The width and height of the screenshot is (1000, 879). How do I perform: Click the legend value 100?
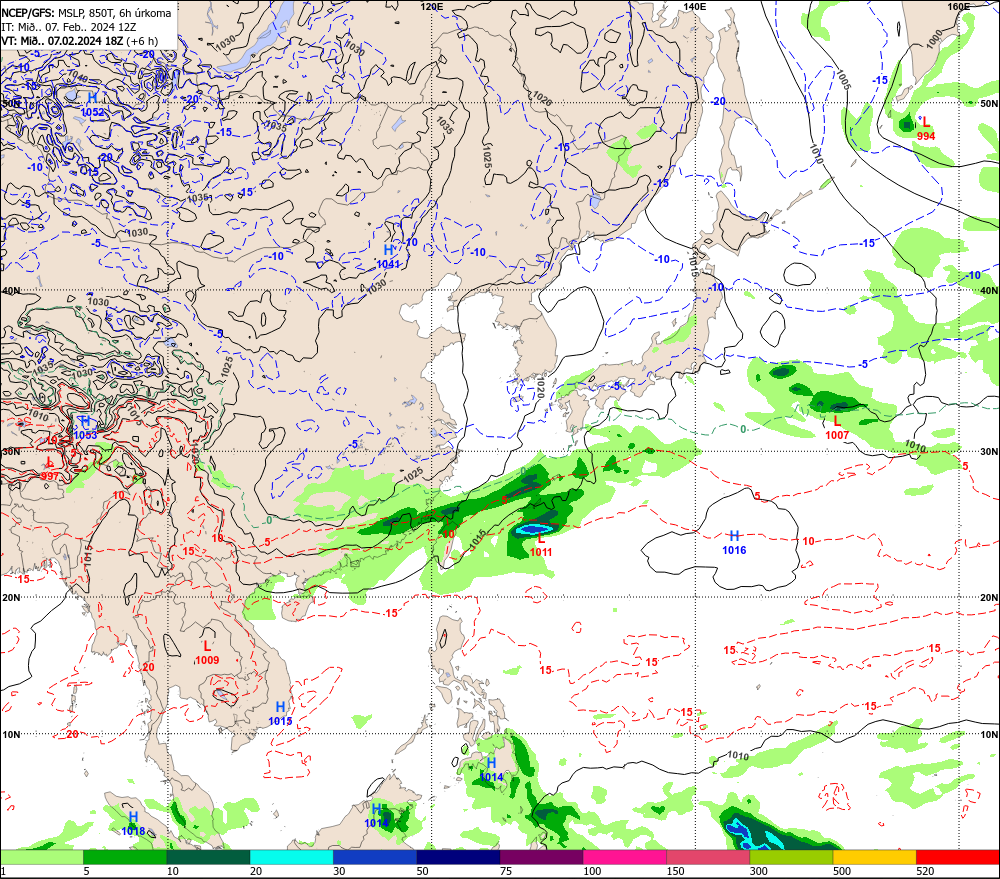point(592,871)
